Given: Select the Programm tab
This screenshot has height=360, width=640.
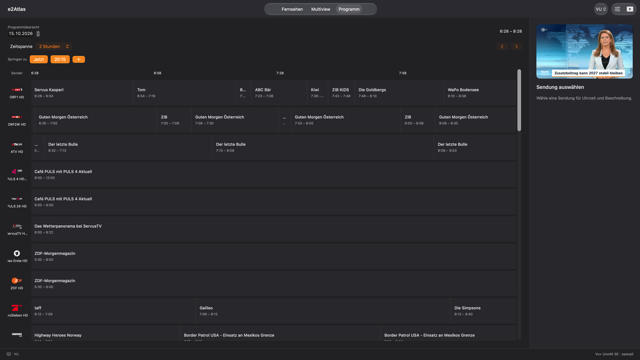Looking at the screenshot, I should (x=349, y=9).
